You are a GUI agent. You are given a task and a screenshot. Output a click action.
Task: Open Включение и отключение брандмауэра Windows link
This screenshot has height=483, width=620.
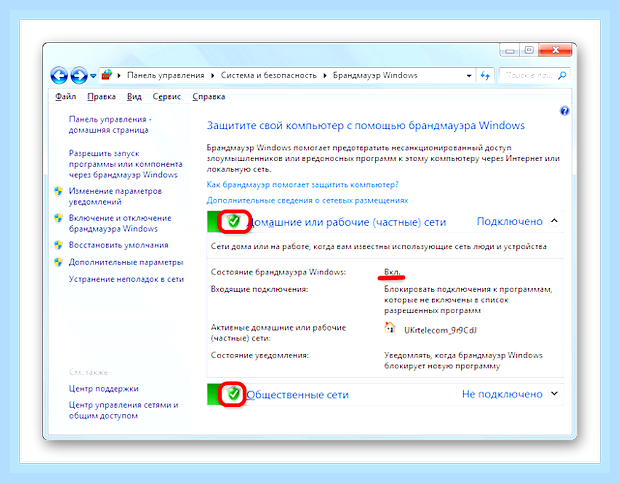click(x=120, y=223)
